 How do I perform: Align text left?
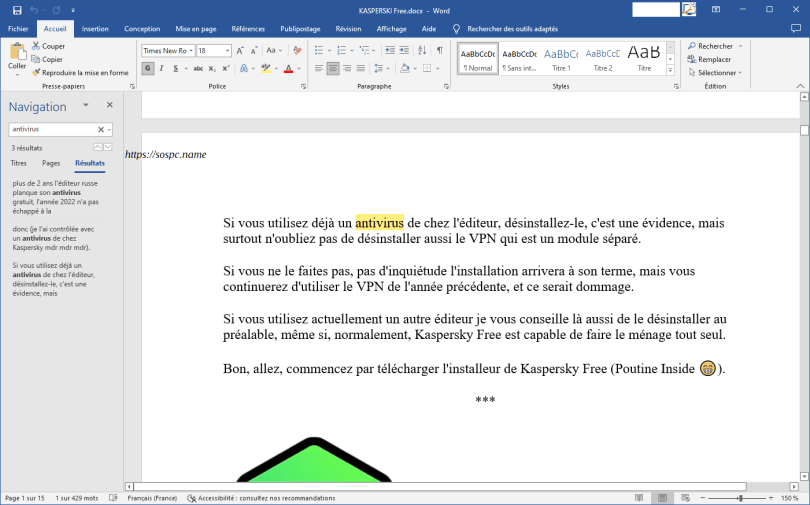(x=319, y=68)
